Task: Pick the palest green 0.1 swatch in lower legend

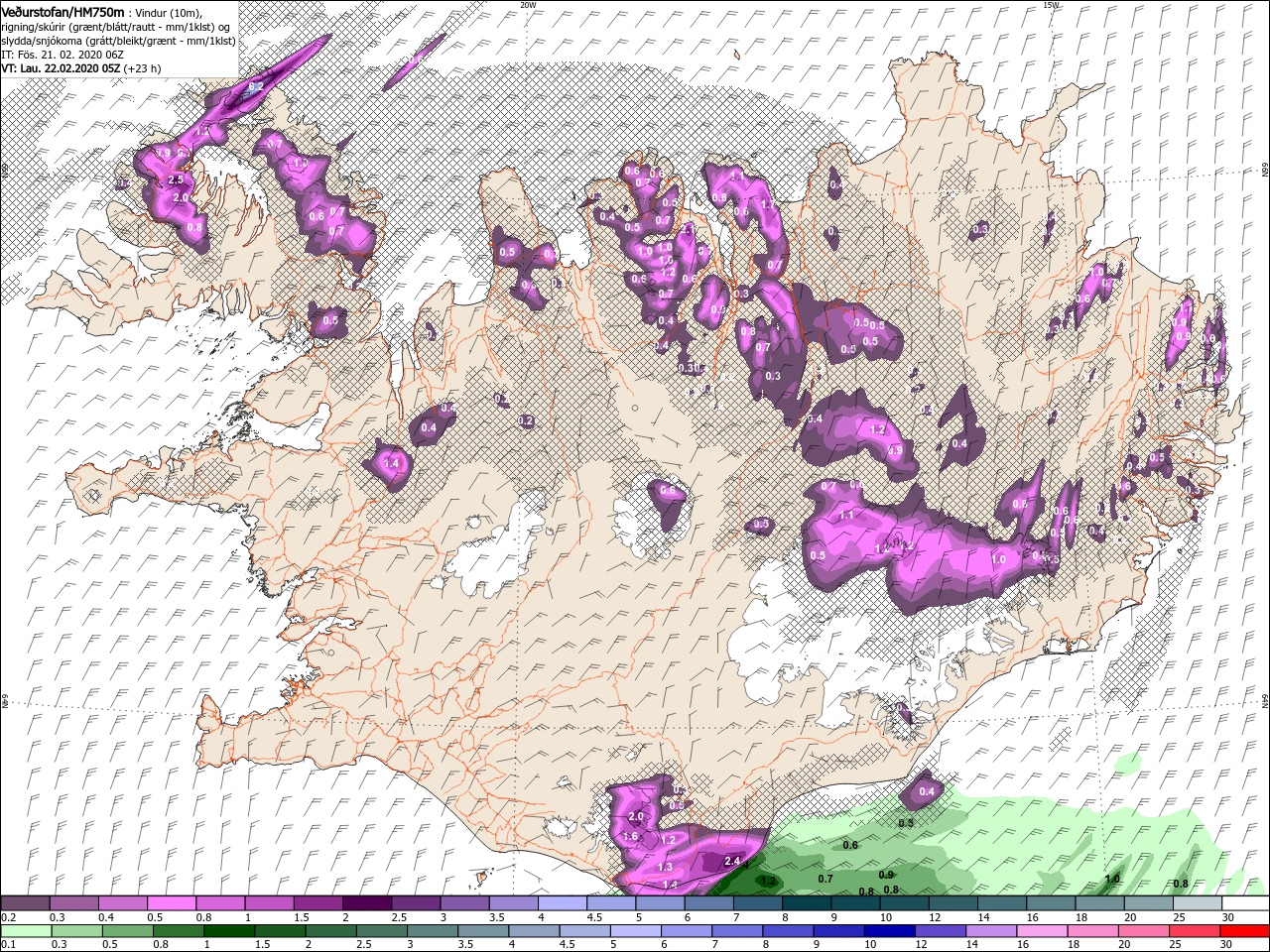Action: pyautogui.click(x=25, y=931)
